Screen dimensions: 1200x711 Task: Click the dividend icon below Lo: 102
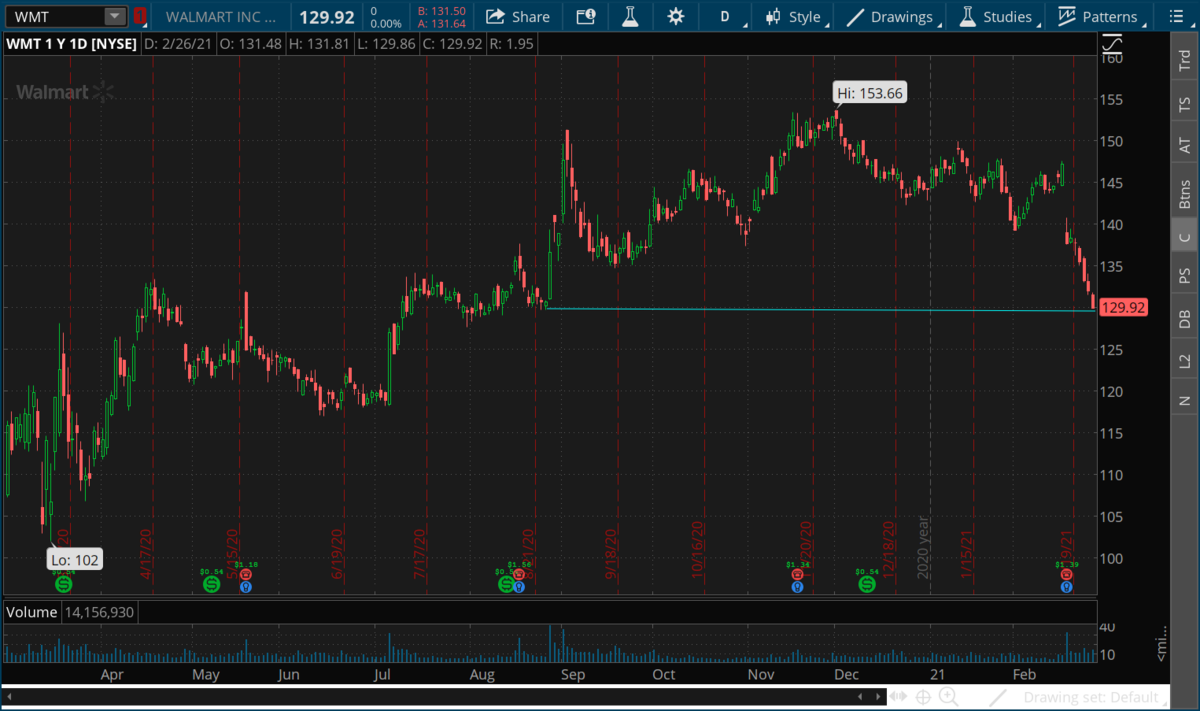63,583
